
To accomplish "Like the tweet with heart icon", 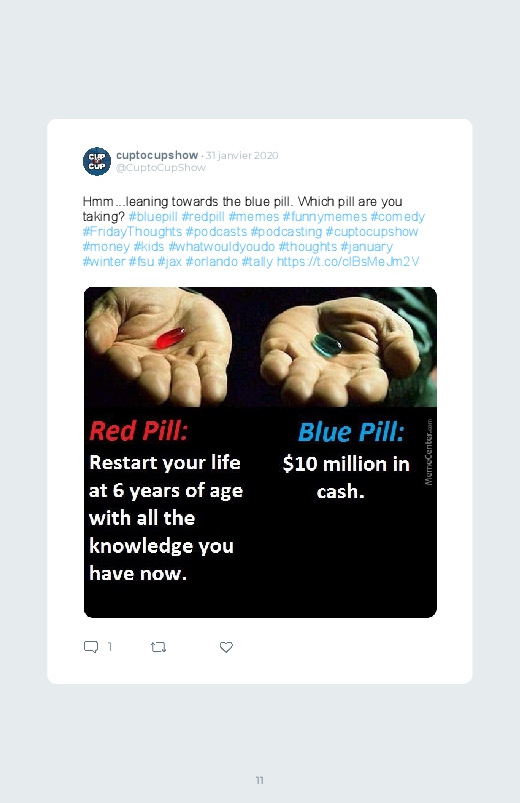I will pyautogui.click(x=226, y=647).
